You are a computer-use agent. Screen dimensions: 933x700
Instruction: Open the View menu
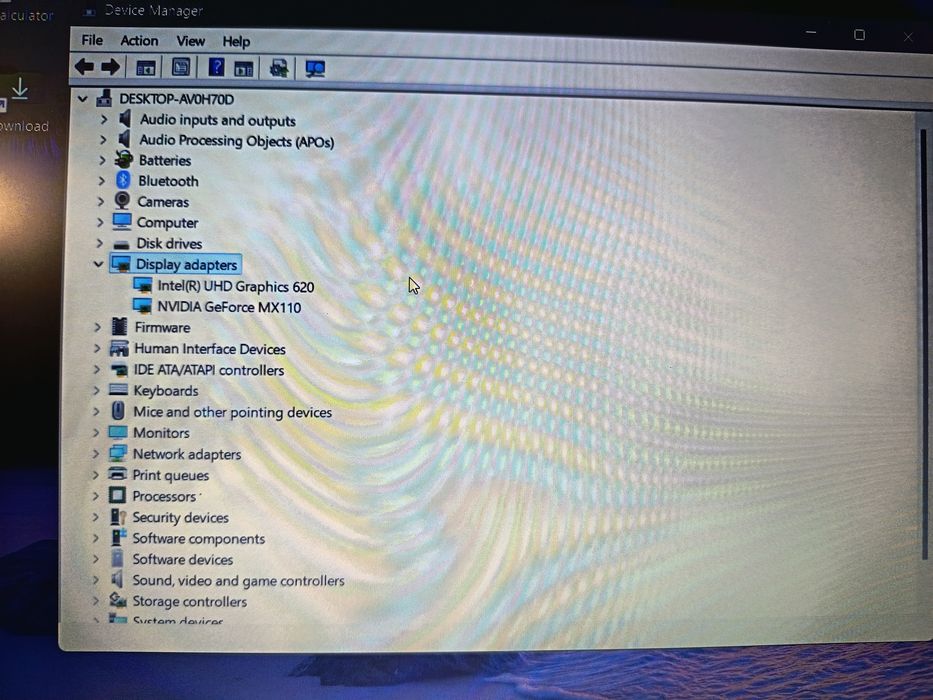coord(190,41)
